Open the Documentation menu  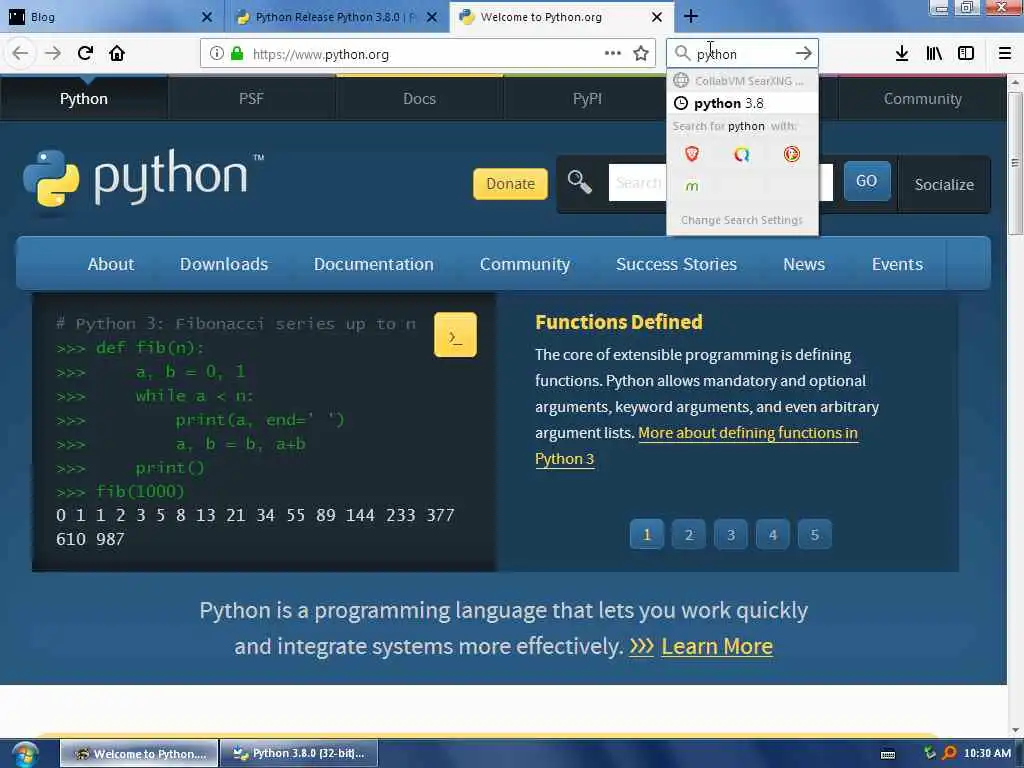tap(374, 264)
